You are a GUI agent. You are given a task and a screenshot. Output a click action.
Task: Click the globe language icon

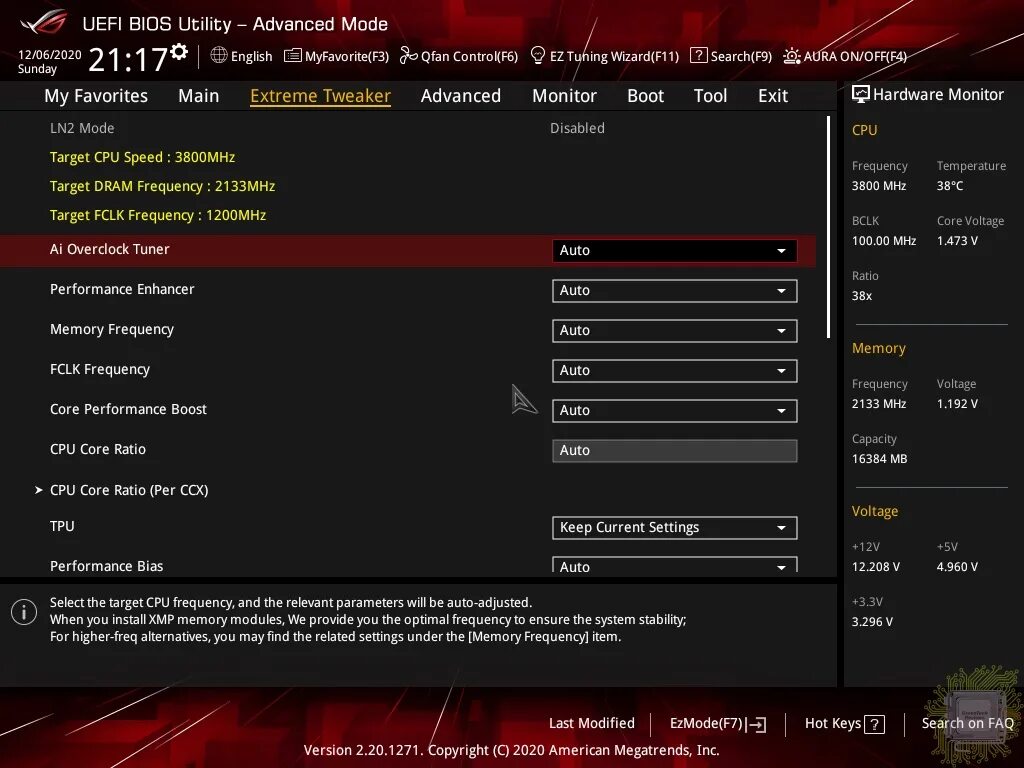click(219, 56)
